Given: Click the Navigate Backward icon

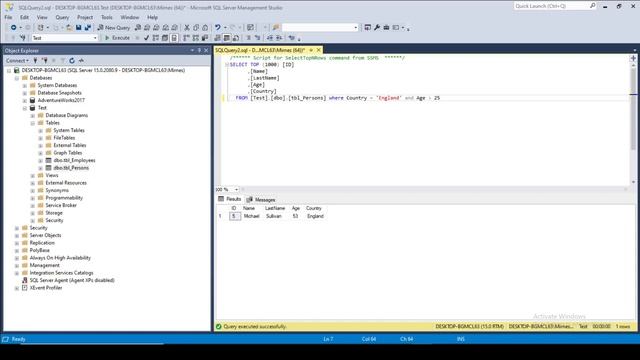Looking at the screenshot, I should click(x=13, y=27).
